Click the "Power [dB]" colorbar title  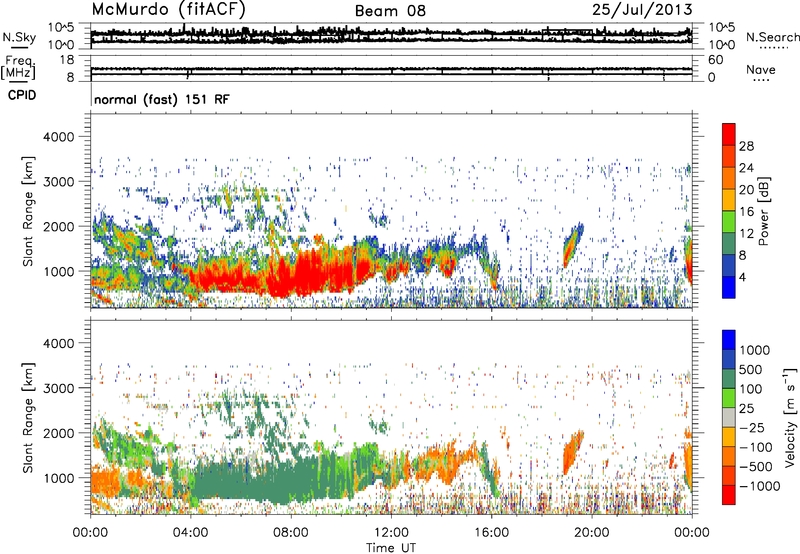click(763, 211)
